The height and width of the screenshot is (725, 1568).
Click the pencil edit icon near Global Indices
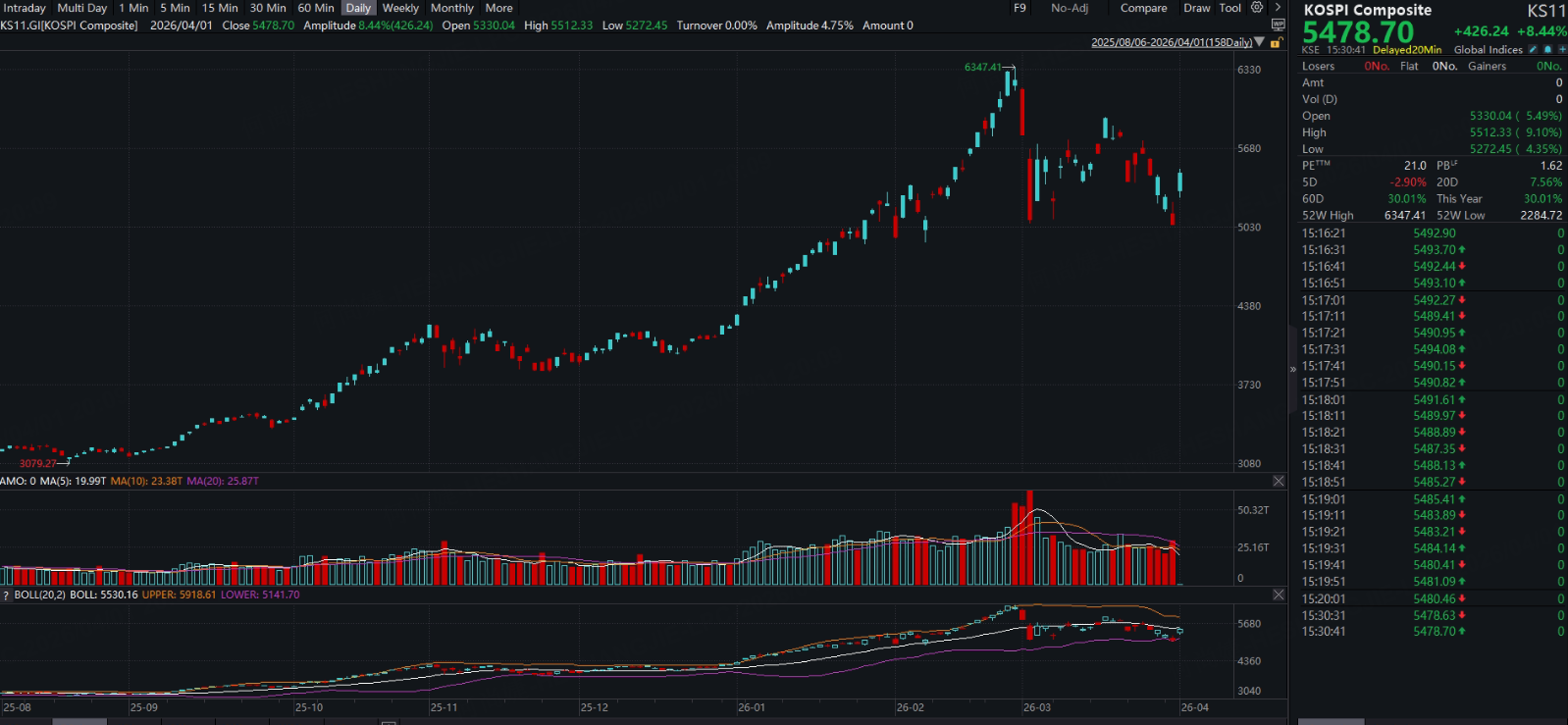pyautogui.click(x=1534, y=50)
